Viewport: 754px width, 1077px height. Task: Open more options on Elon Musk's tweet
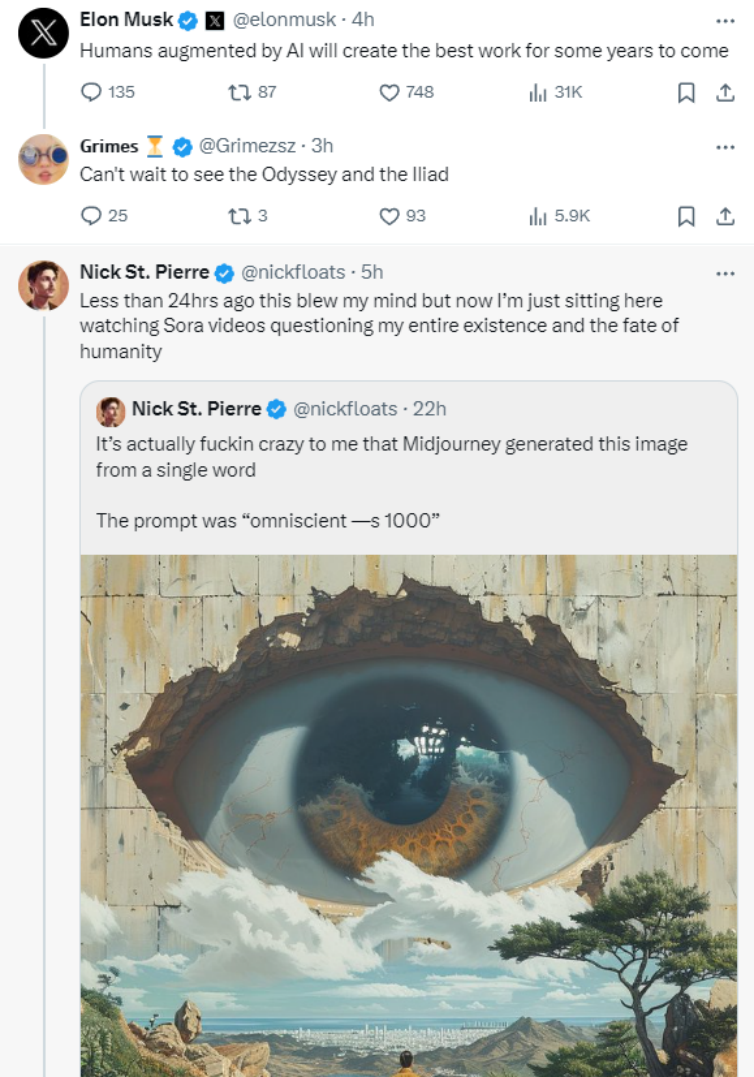[x=725, y=20]
